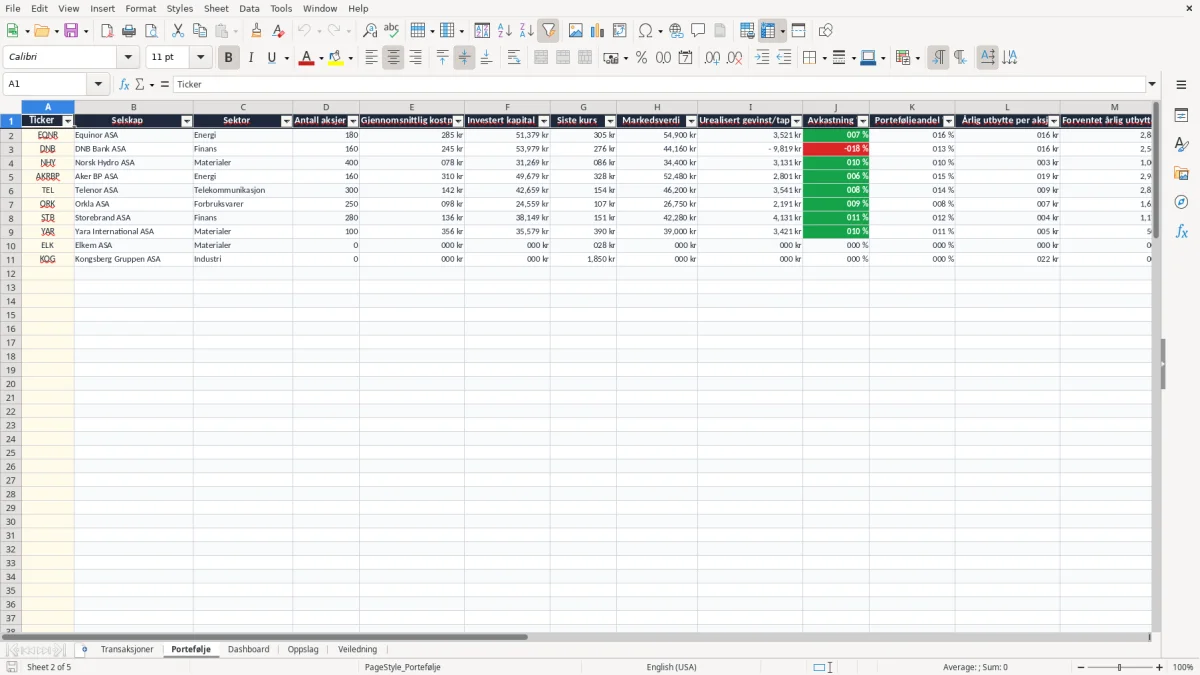Open the font size dropdown

(201, 58)
